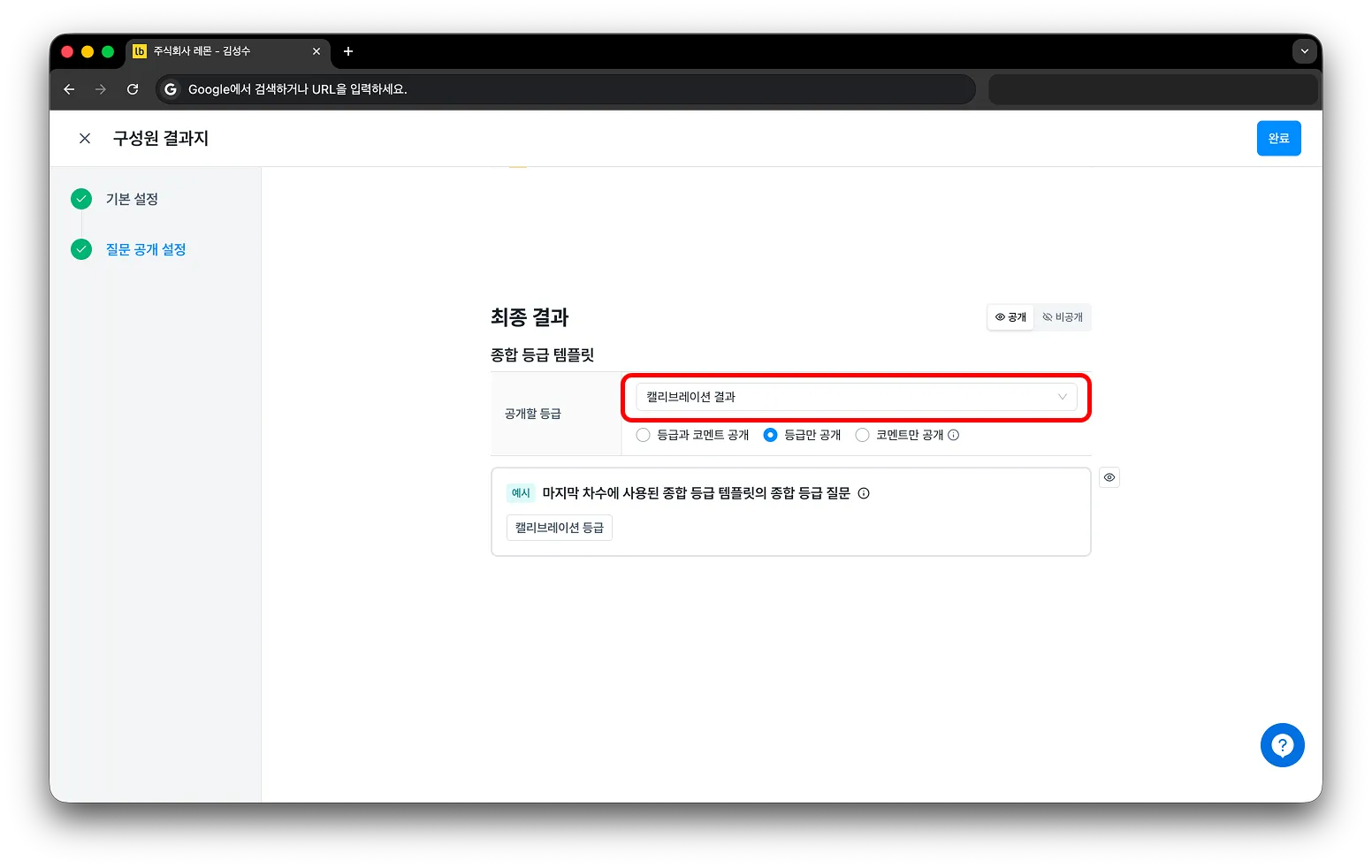This screenshot has width=1372, height=868.
Task: Set 최종 결과 to 비공개
Action: 1063,317
